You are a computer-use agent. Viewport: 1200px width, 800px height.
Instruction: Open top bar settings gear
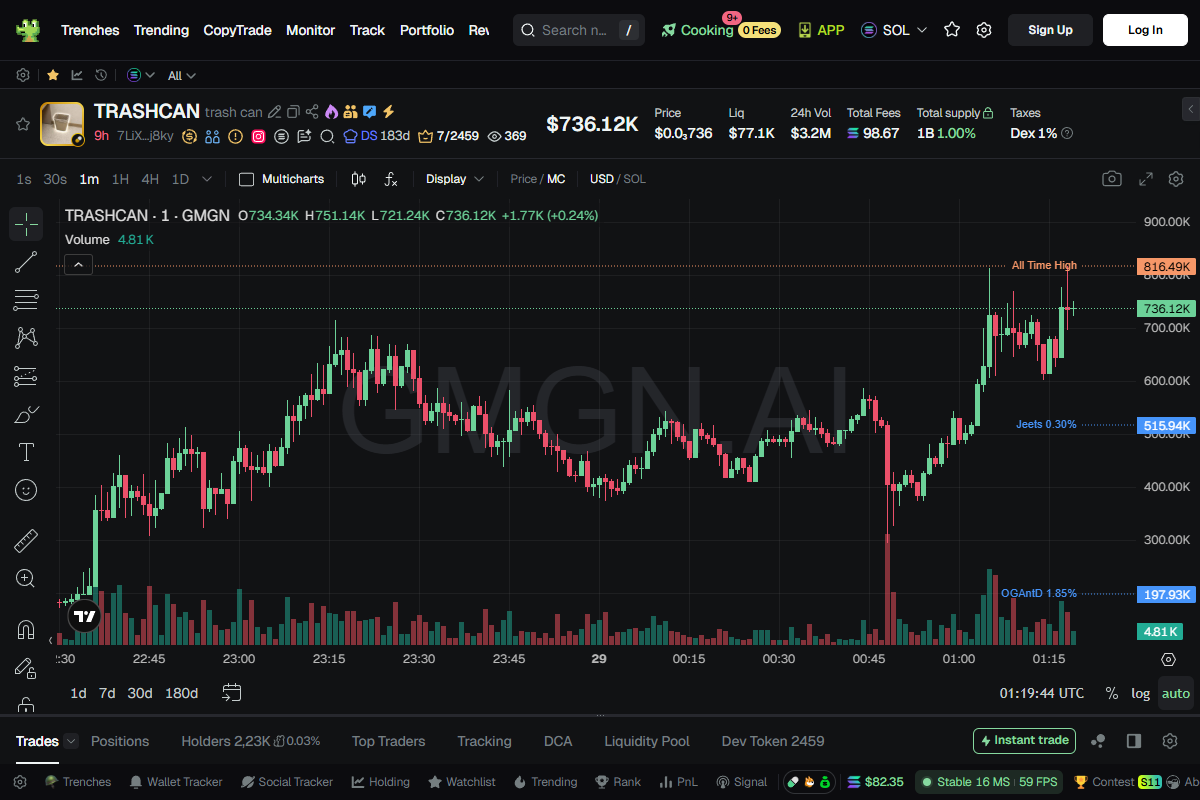point(984,30)
